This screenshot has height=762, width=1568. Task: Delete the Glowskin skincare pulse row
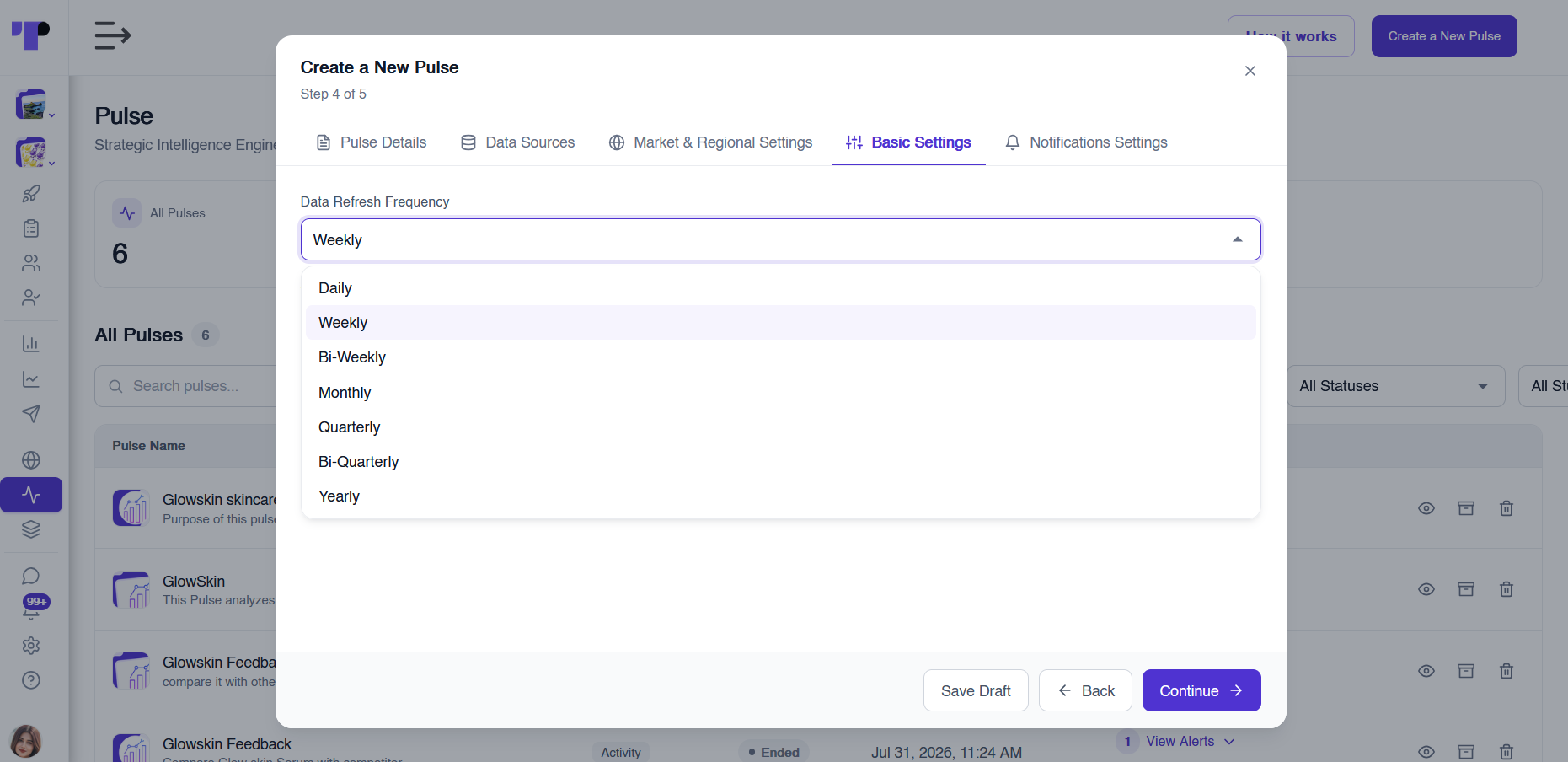1506,508
